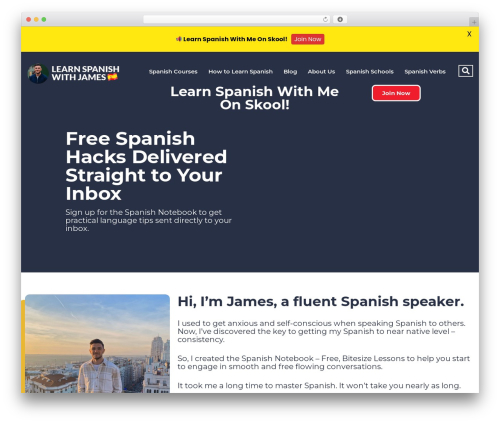Open the About Us page
500x423 pixels.
pyautogui.click(x=321, y=72)
